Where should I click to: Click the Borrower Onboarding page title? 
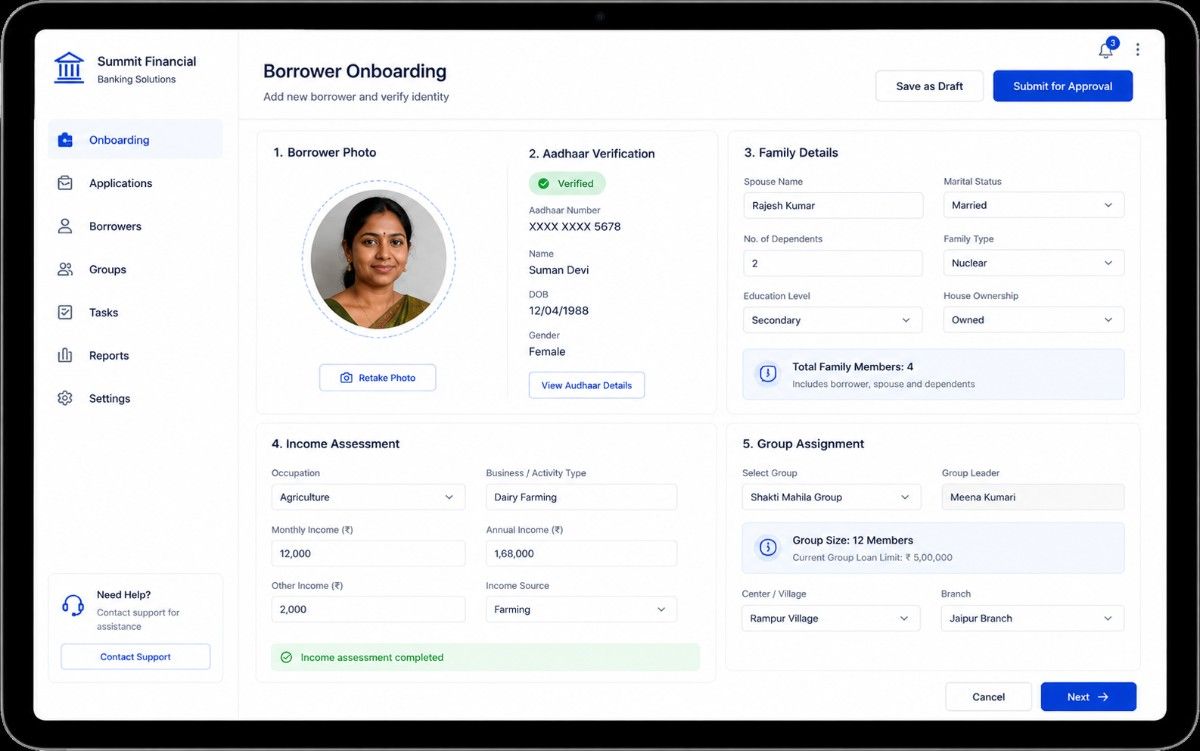(355, 72)
